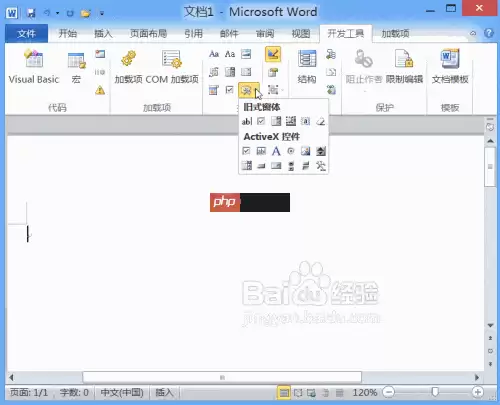Start recording a macro
This screenshot has height=405, width=500.
click(100, 54)
